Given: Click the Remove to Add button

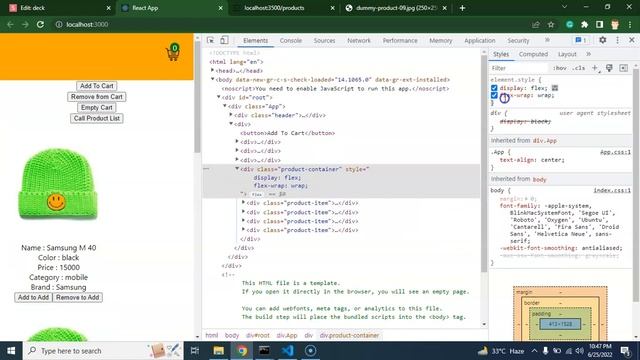Looking at the screenshot, I should pos(78,298).
